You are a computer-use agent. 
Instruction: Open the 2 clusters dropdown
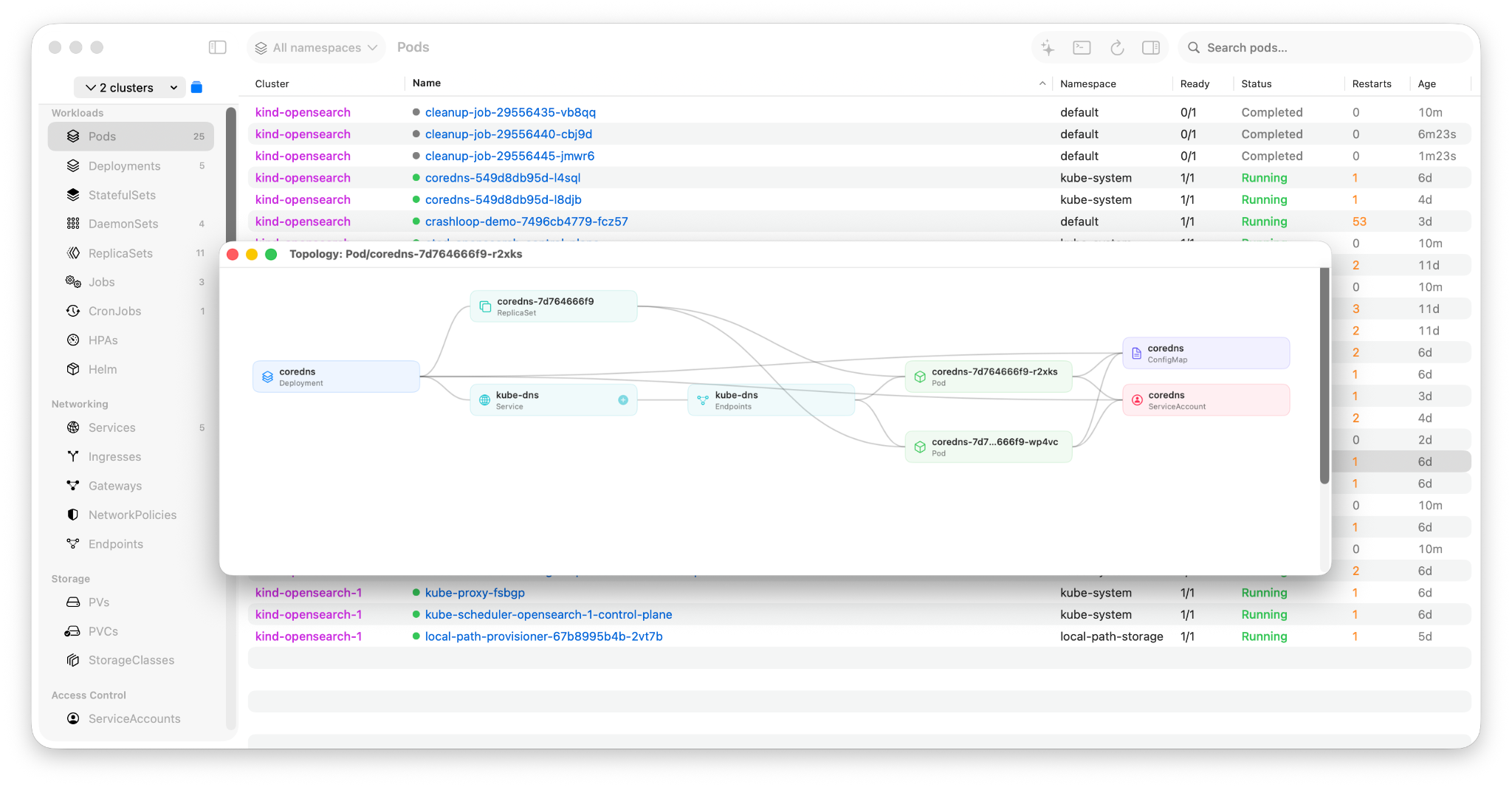coord(128,86)
